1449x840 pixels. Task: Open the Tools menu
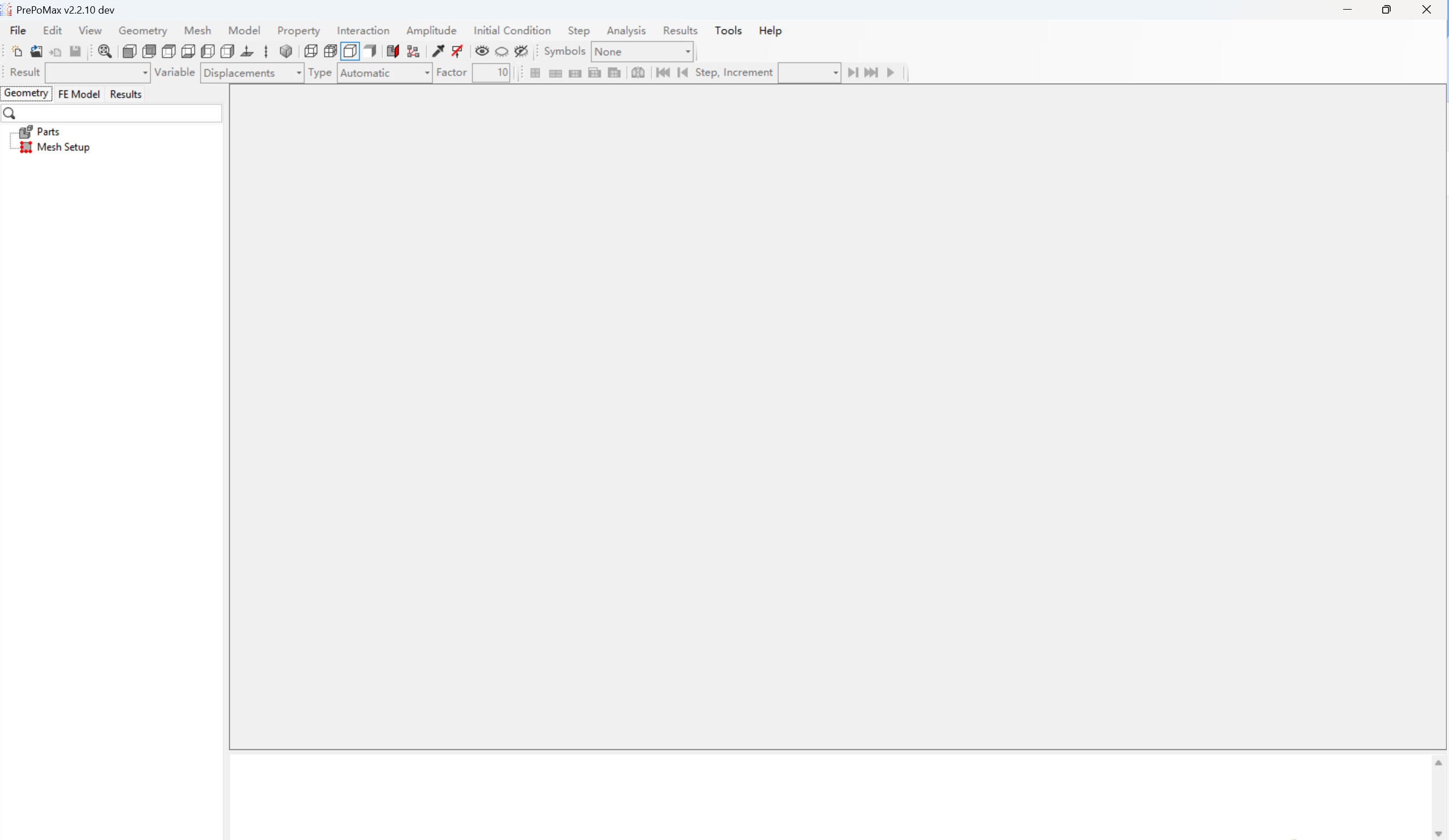728,31
